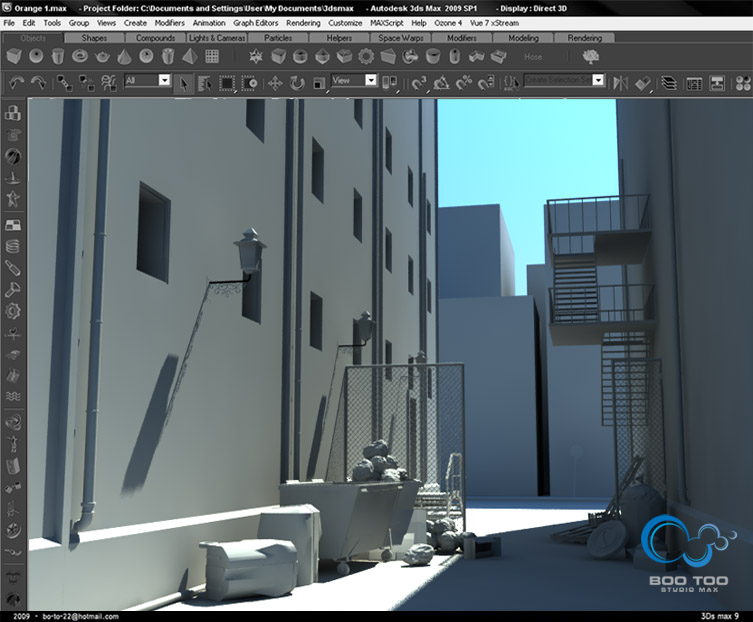Click the Undo arrow icon

16,83
